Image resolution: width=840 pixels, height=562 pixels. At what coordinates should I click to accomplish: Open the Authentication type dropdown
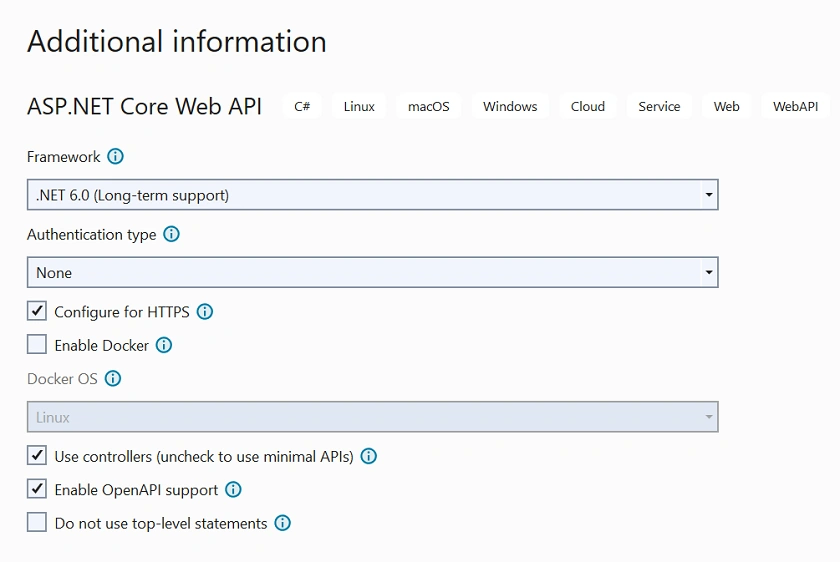coord(373,272)
